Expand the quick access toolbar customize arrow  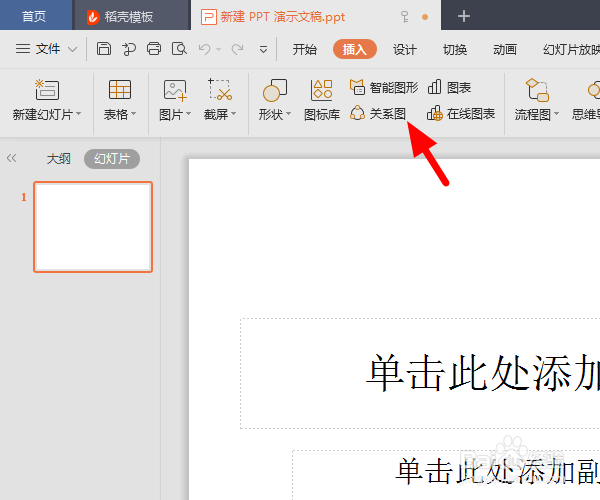[x=263, y=49]
